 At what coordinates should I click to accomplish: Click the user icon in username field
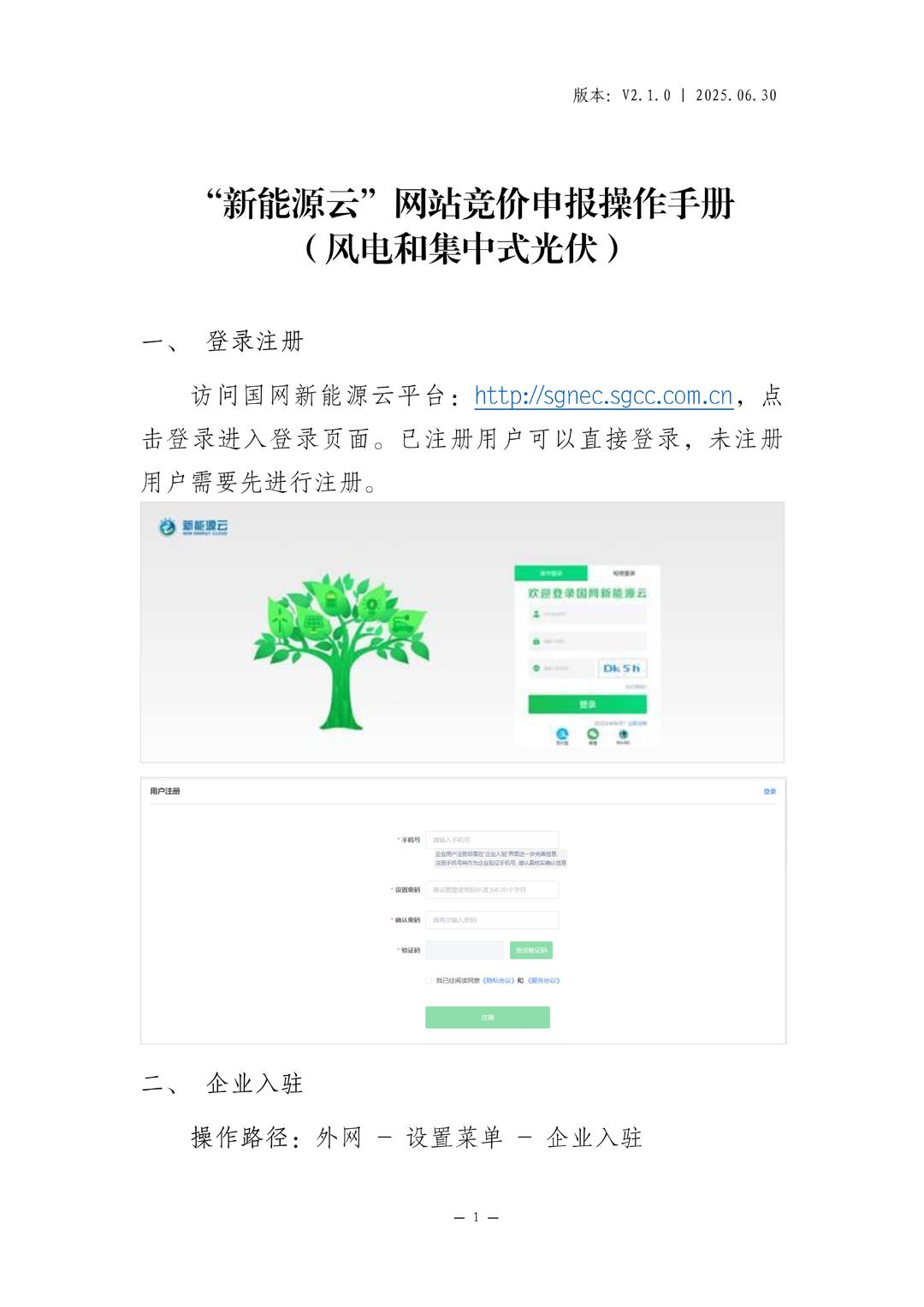[x=536, y=614]
